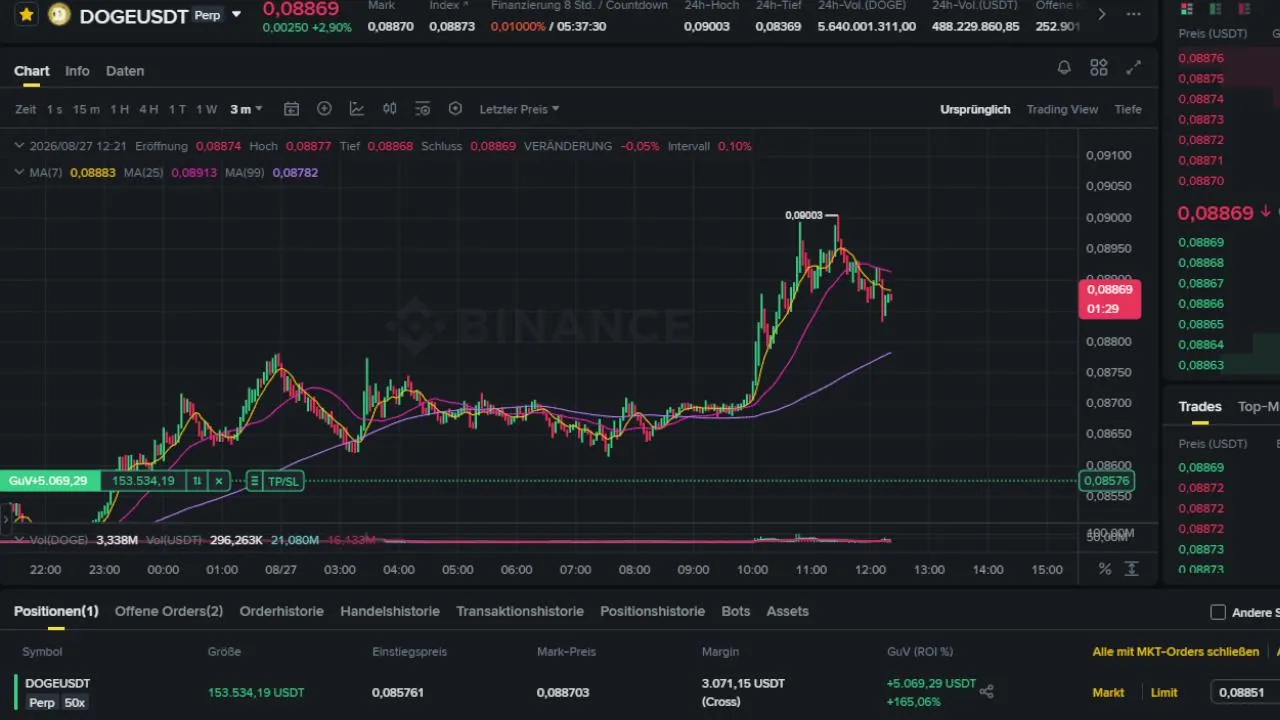Viewport: 1280px width, 720px height.
Task: Select the 15m interval
Action: [x=86, y=109]
